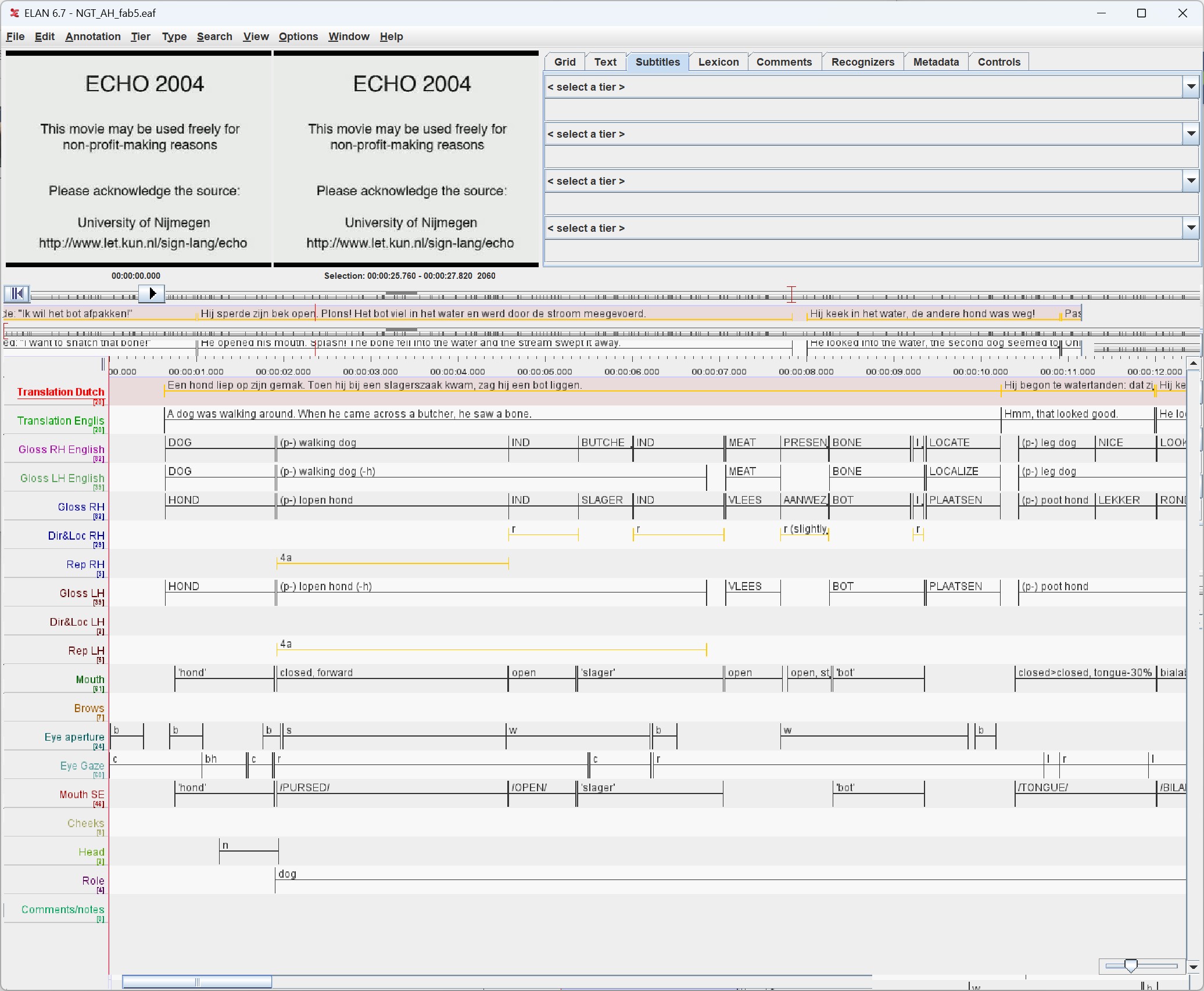Open the Tier menu
Image resolution: width=1204 pixels, height=991 pixels.
coord(140,37)
